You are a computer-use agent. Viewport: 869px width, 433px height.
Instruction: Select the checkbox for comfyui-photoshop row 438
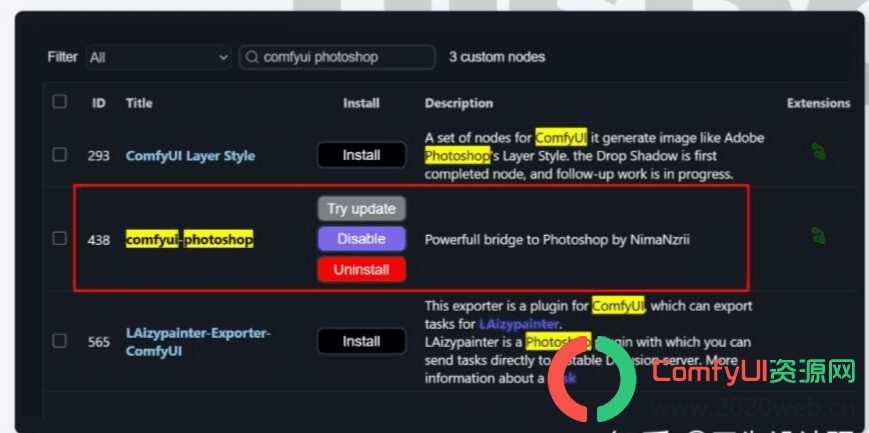pos(59,238)
